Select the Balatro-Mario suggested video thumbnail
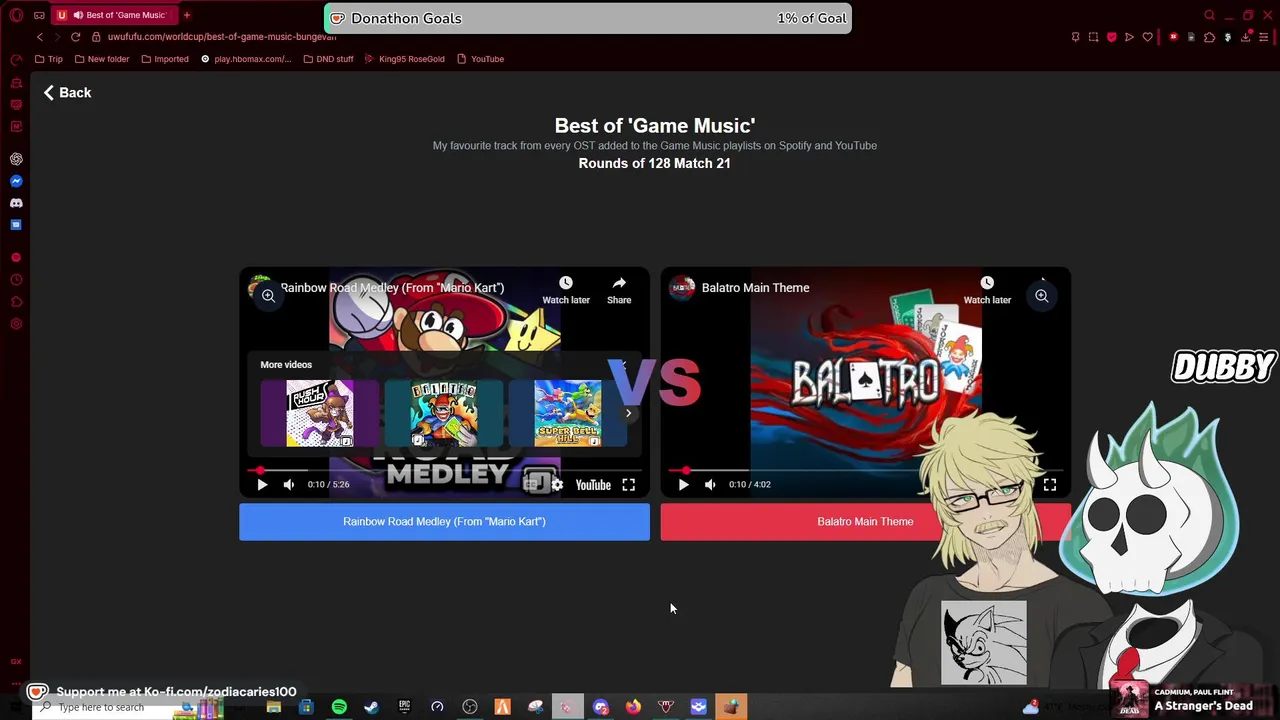1280x720 pixels. point(444,413)
